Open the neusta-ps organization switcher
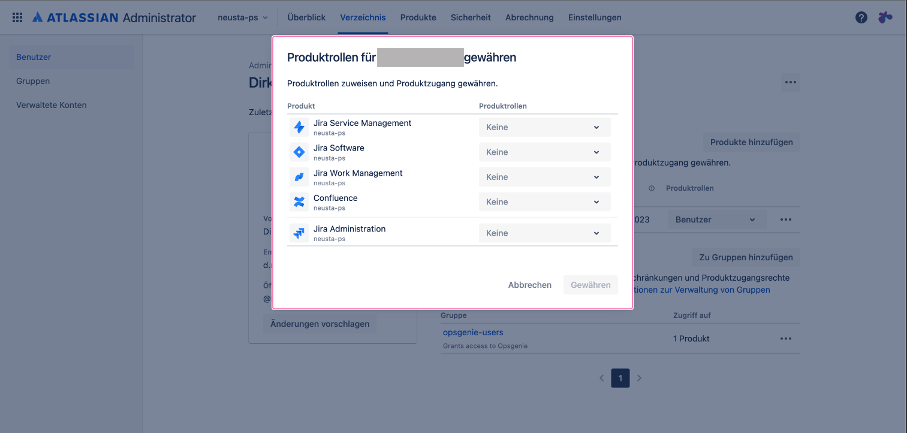 pos(243,17)
